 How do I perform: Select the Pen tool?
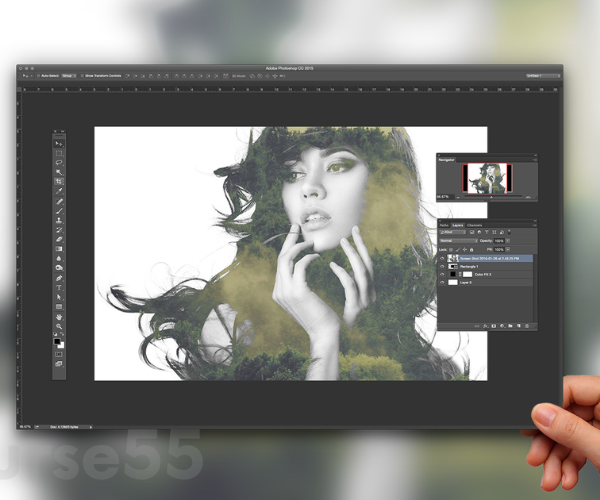pyautogui.click(x=59, y=278)
